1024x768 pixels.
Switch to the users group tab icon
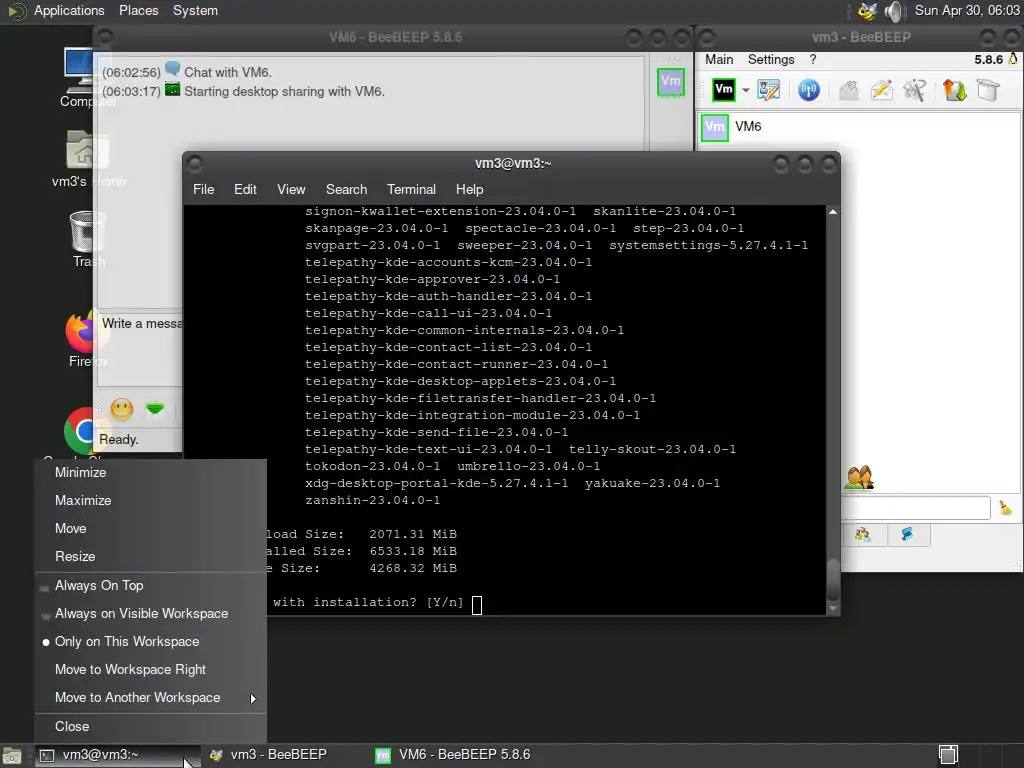click(863, 534)
